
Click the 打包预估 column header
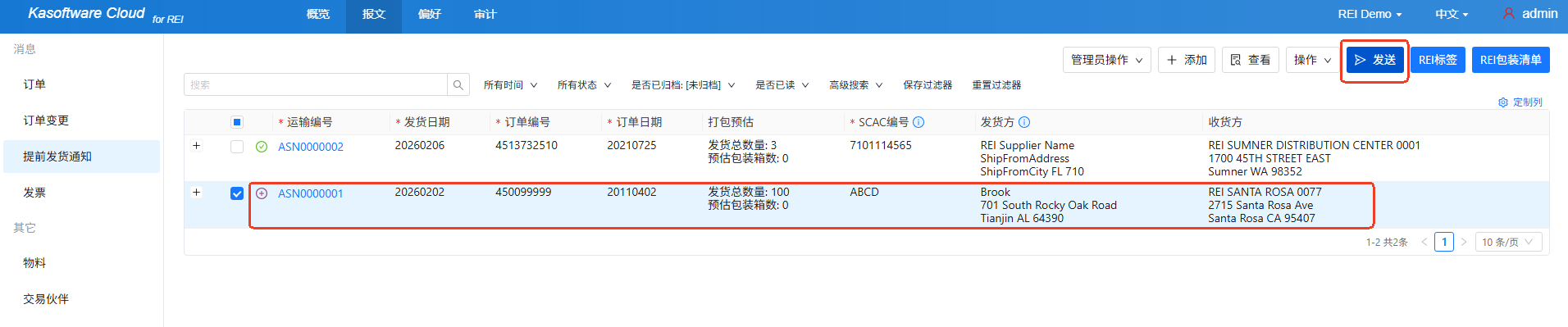(731, 122)
